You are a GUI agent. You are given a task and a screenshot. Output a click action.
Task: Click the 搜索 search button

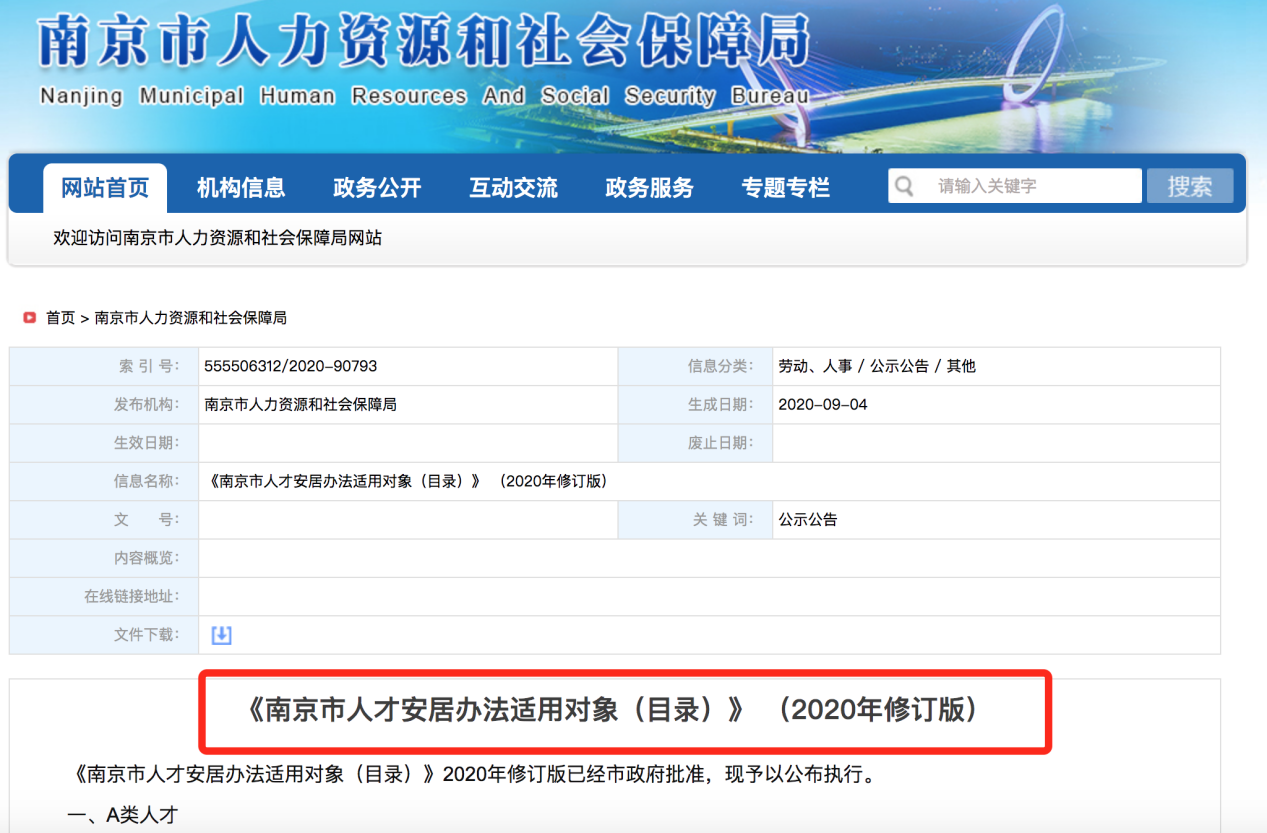(1189, 185)
